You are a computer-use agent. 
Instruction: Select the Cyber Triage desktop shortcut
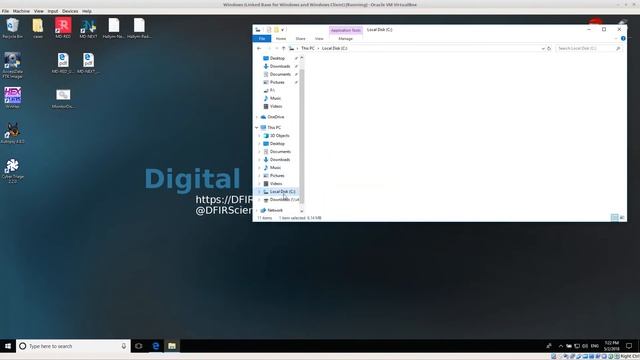click(12, 171)
